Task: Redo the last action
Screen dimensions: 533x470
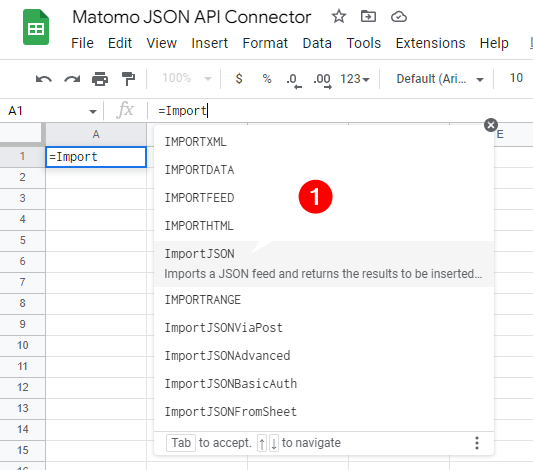Action: click(x=72, y=79)
